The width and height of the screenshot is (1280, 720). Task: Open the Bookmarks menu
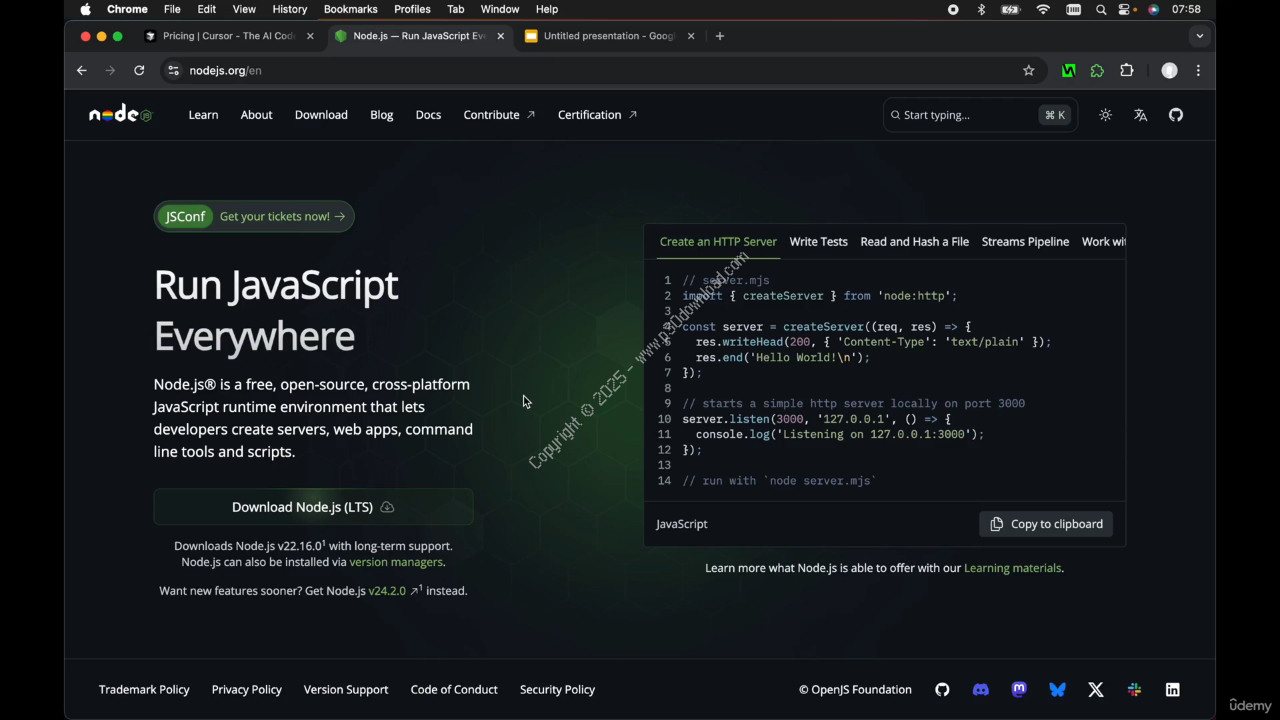click(351, 9)
